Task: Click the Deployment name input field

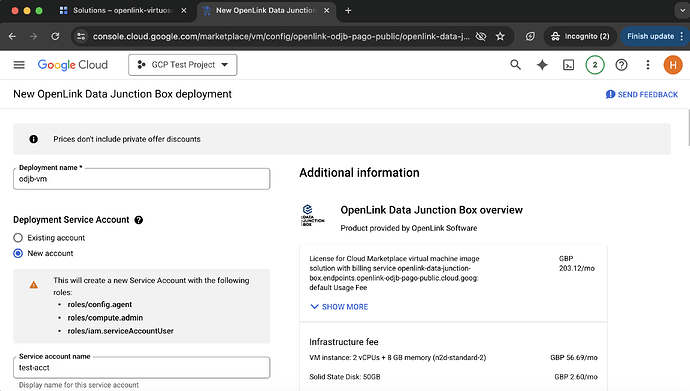Action: (142, 179)
